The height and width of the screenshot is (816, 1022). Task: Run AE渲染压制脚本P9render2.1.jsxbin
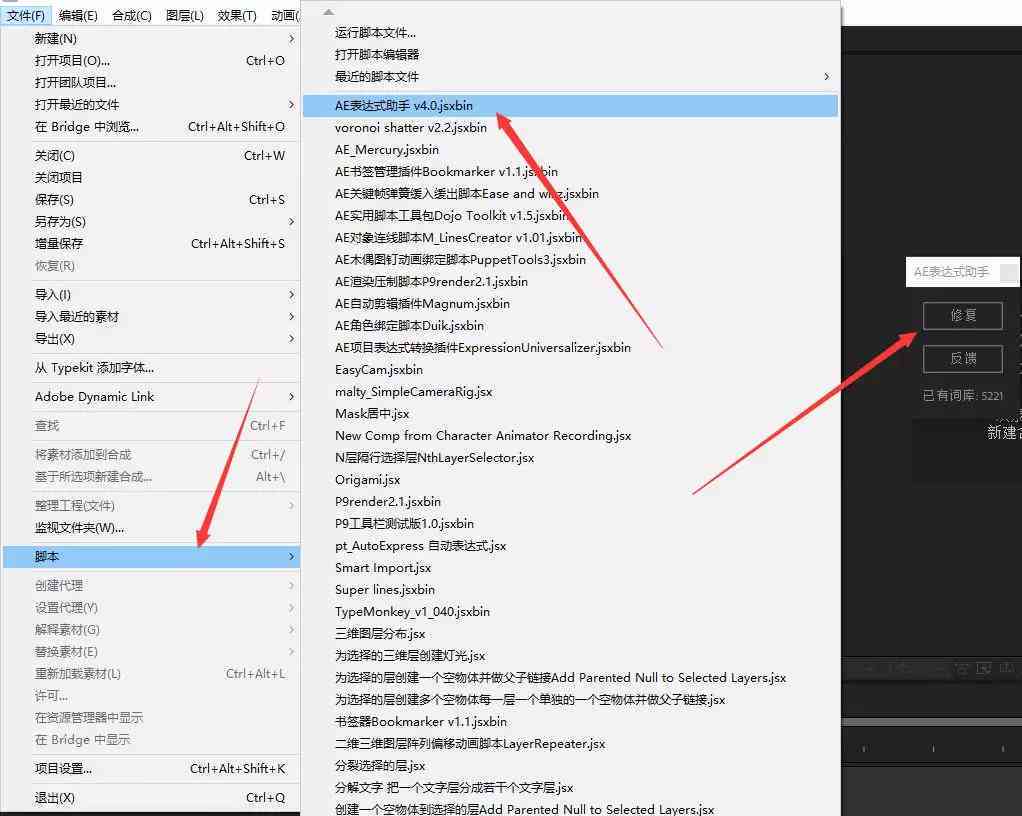pyautogui.click(x=570, y=282)
